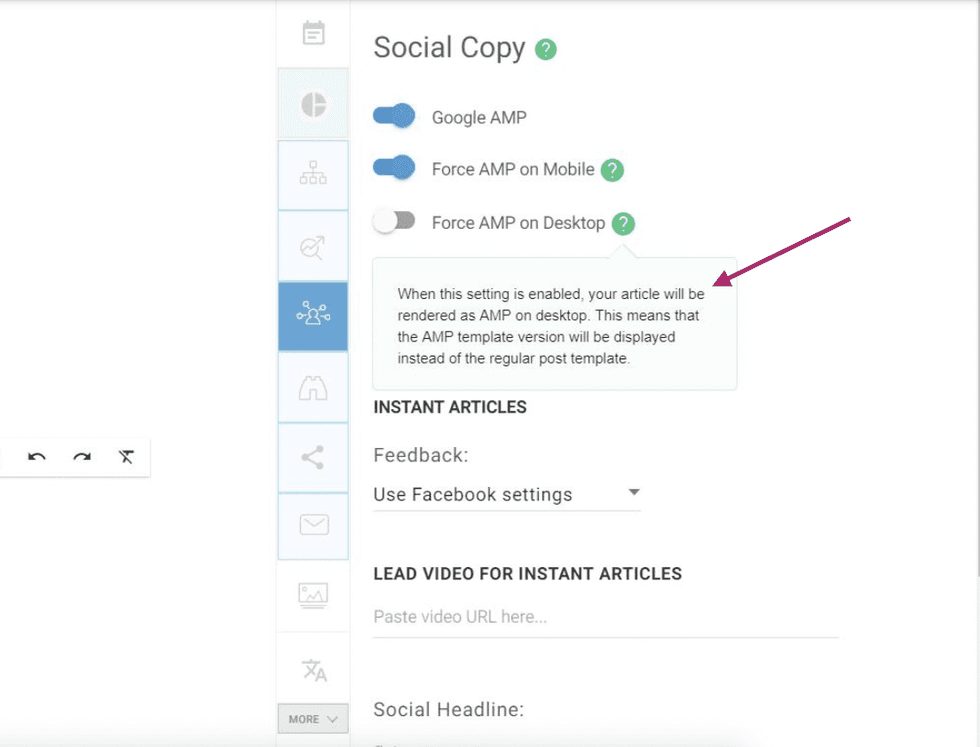
Task: Open the binoculars sidebar tab
Action: click(314, 387)
